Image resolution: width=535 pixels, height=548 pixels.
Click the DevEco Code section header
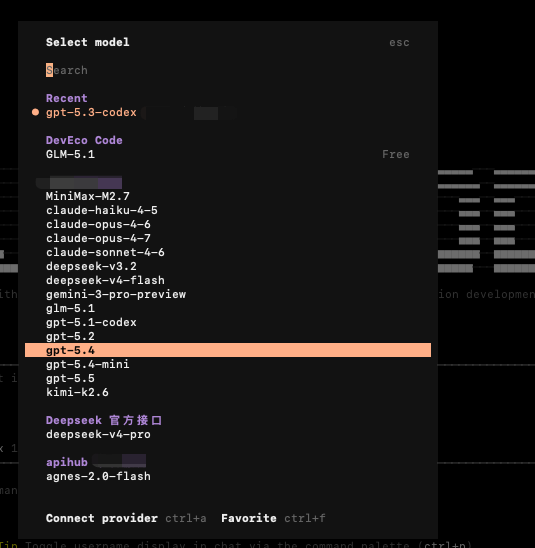[84, 140]
